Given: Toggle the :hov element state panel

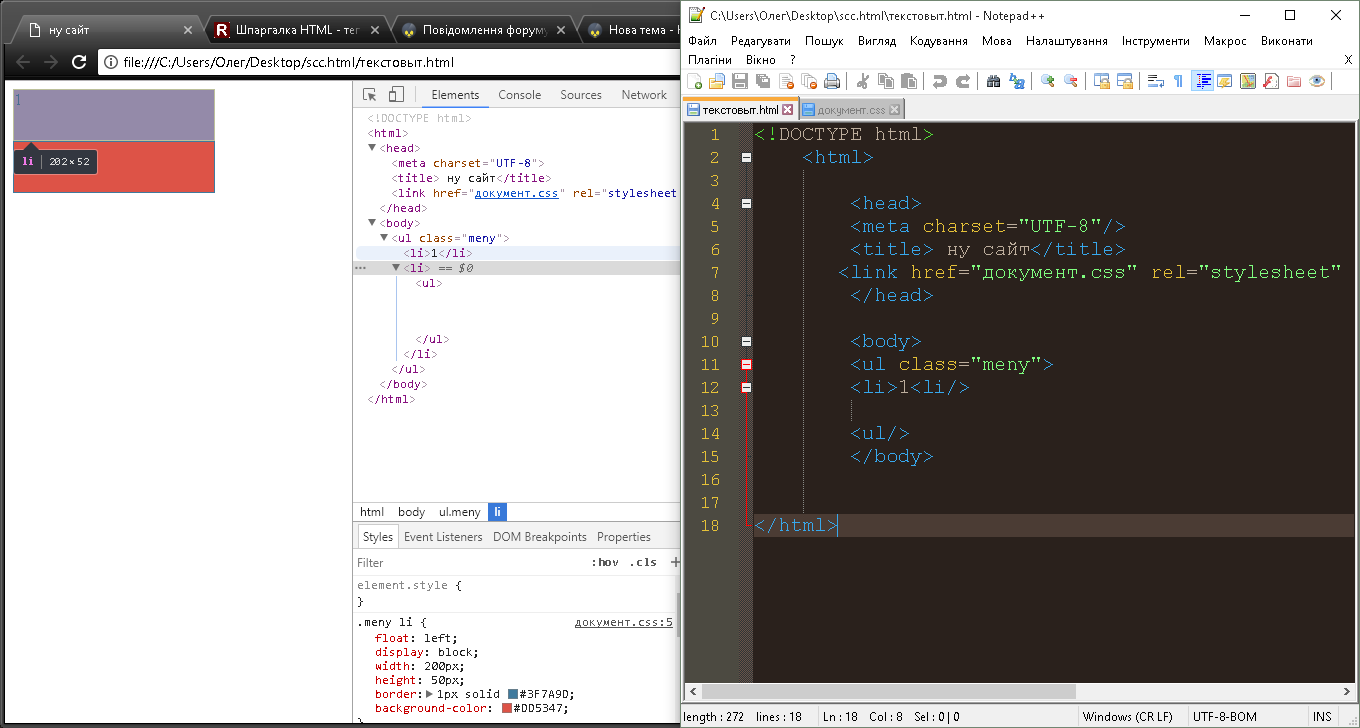Looking at the screenshot, I should [x=604, y=563].
